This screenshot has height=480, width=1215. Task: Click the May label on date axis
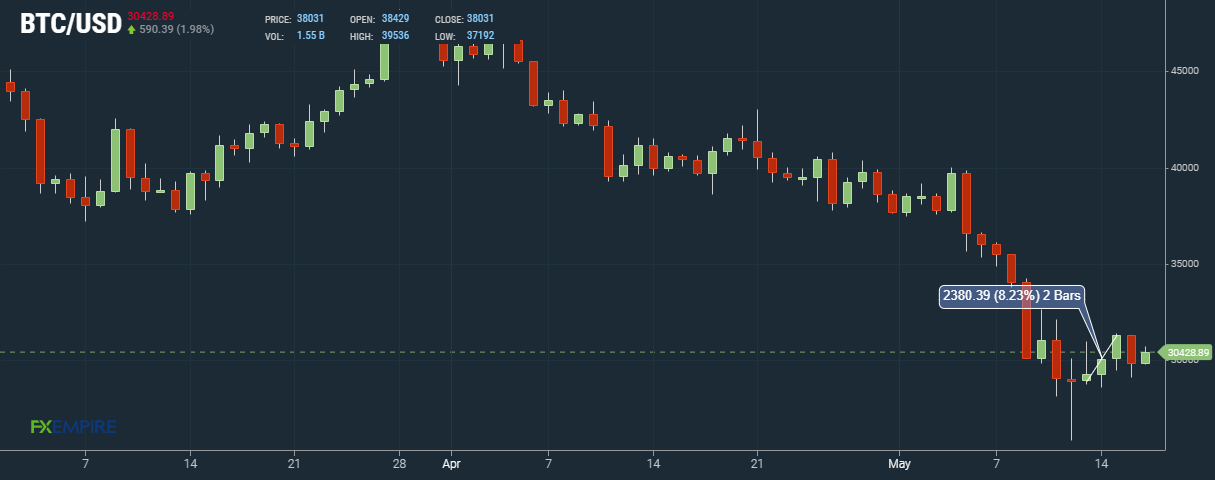tap(901, 464)
